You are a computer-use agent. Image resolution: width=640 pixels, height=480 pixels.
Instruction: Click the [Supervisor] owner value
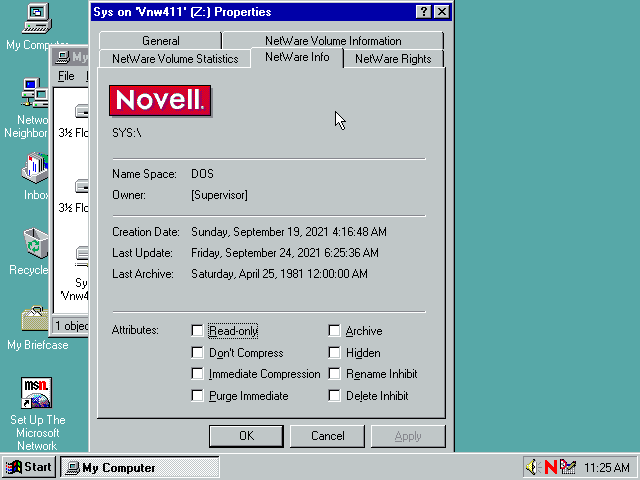point(219,195)
